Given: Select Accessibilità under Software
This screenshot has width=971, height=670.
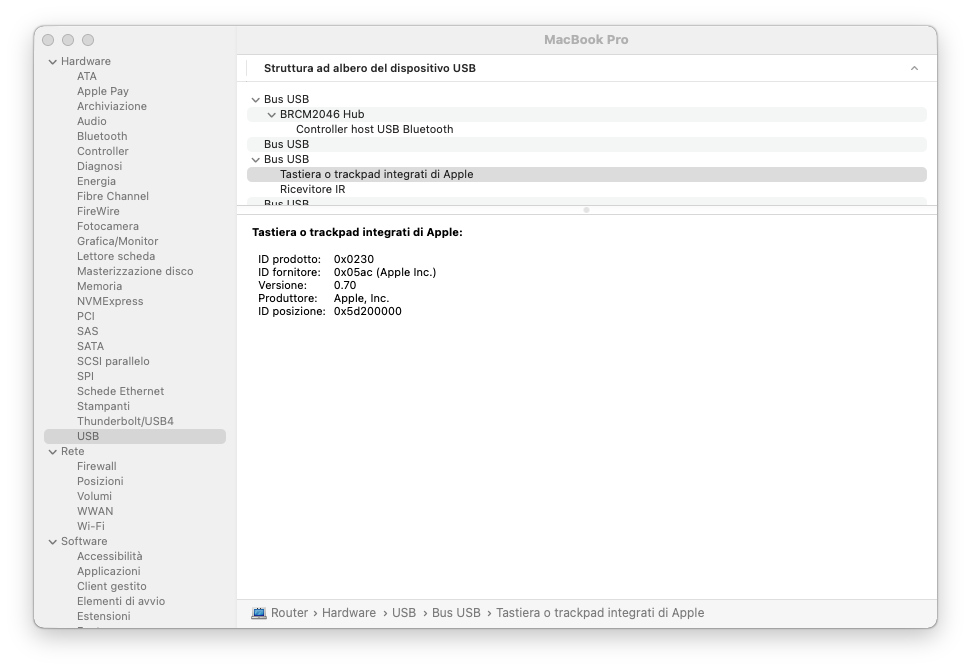Looking at the screenshot, I should [x=109, y=556].
